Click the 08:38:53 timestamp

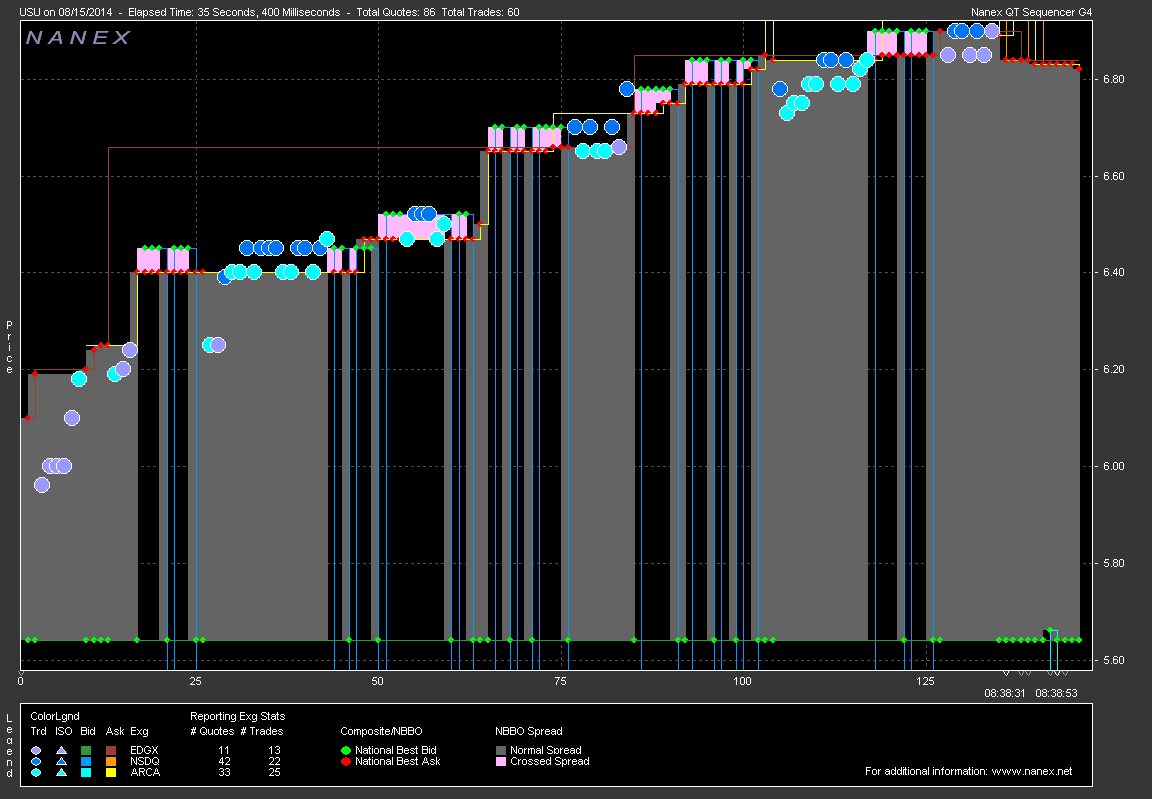[1056, 693]
